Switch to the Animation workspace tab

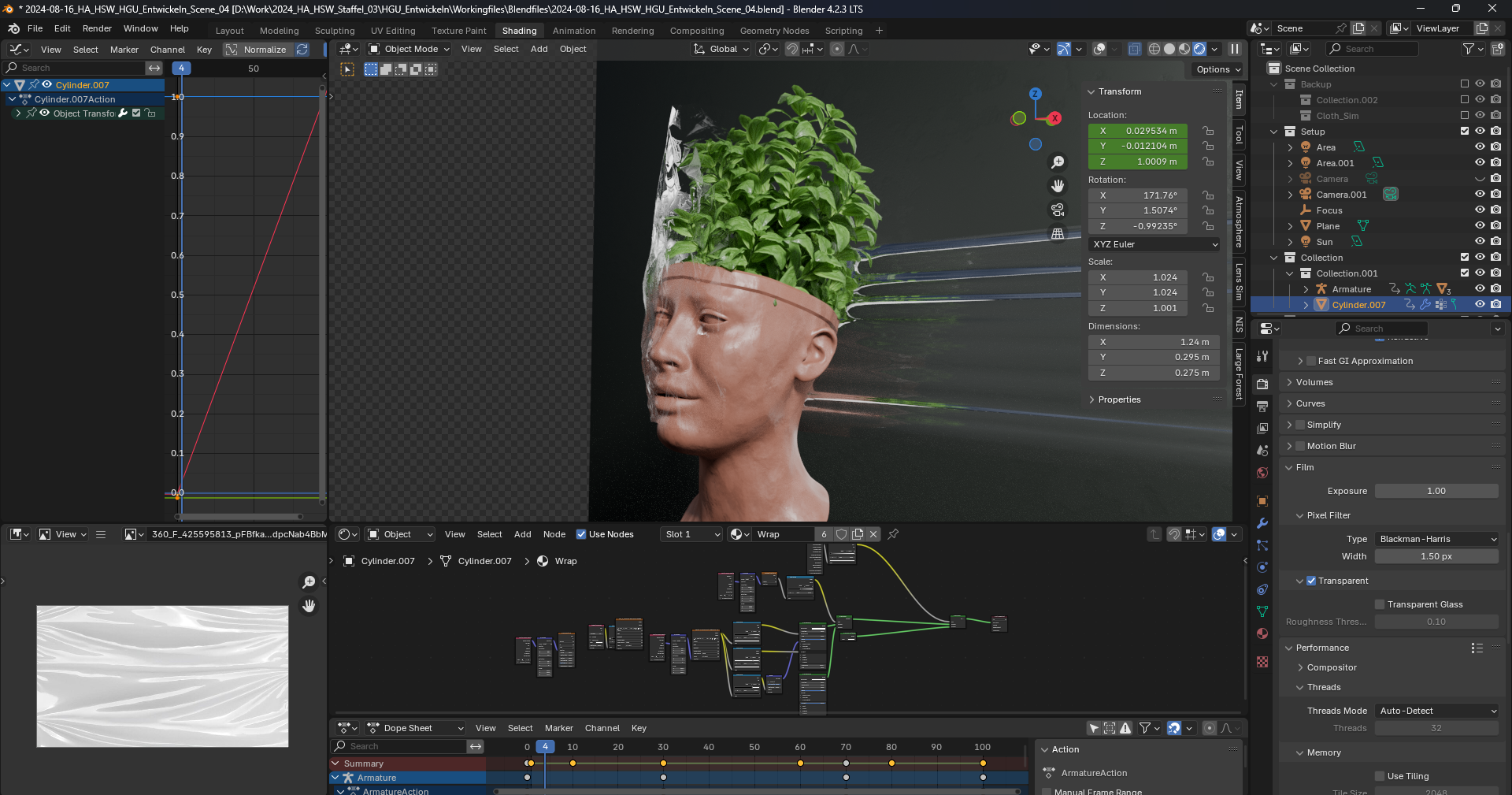pyautogui.click(x=573, y=31)
